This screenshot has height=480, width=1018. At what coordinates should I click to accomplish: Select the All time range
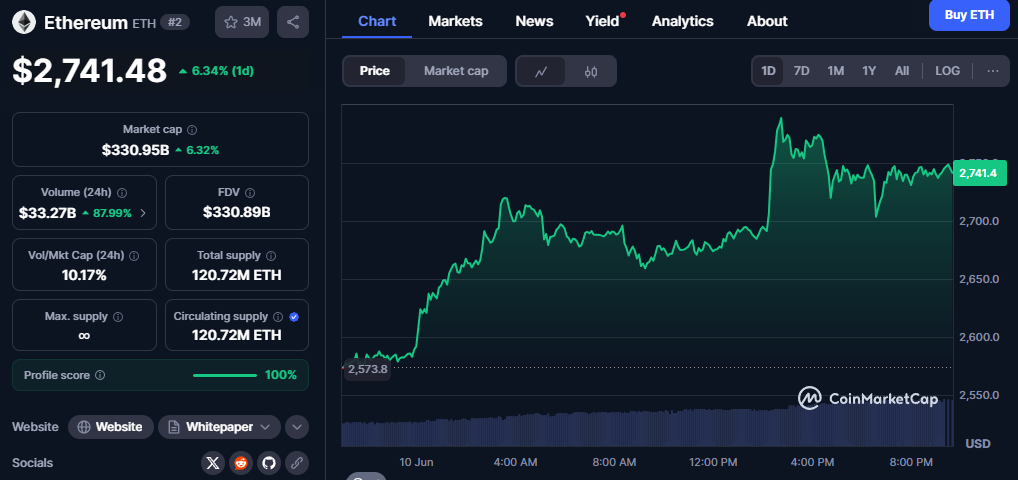click(x=902, y=71)
